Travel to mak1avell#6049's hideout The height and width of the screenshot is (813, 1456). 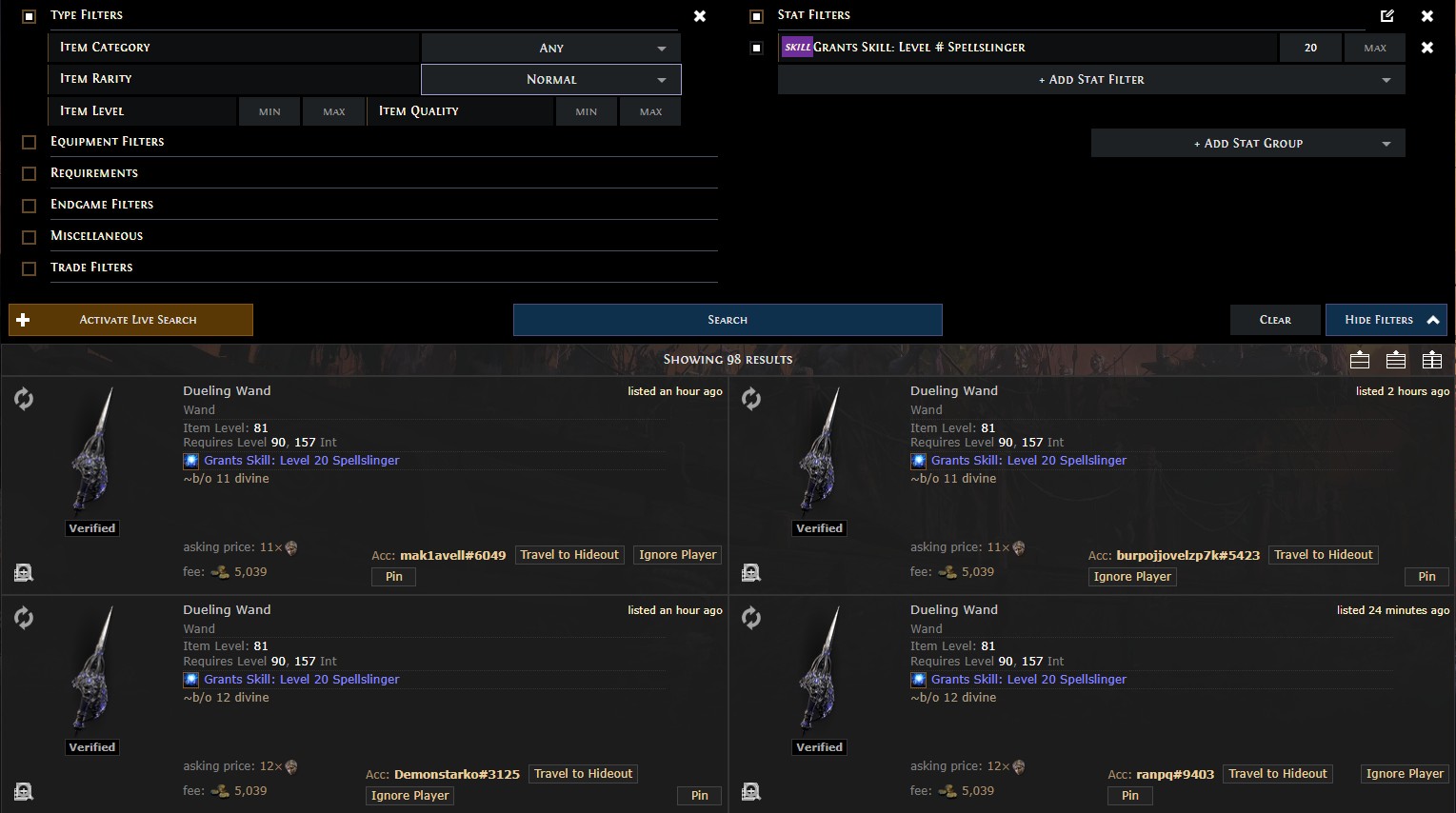tap(569, 555)
